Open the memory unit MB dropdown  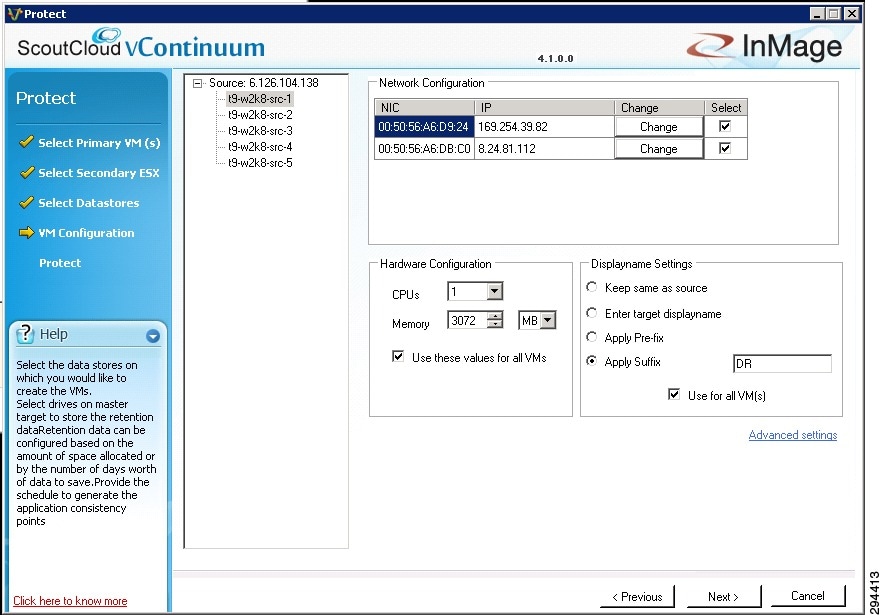[x=548, y=320]
